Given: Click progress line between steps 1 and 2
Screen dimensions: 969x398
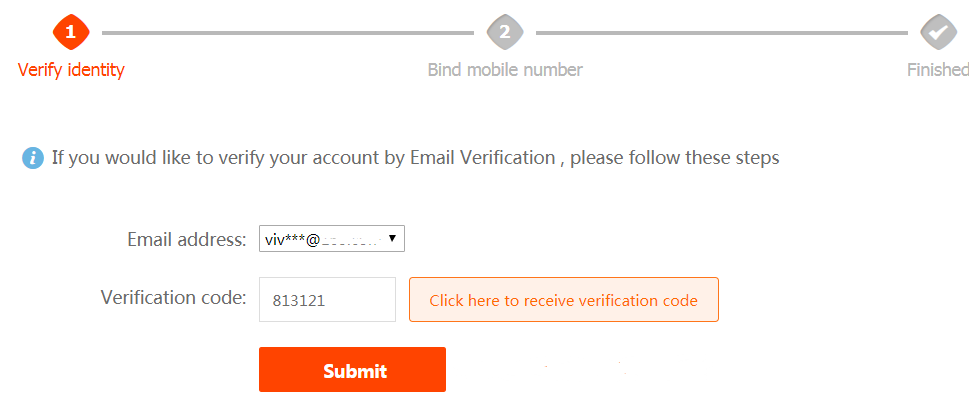Looking at the screenshot, I should pyautogui.click(x=288, y=32).
